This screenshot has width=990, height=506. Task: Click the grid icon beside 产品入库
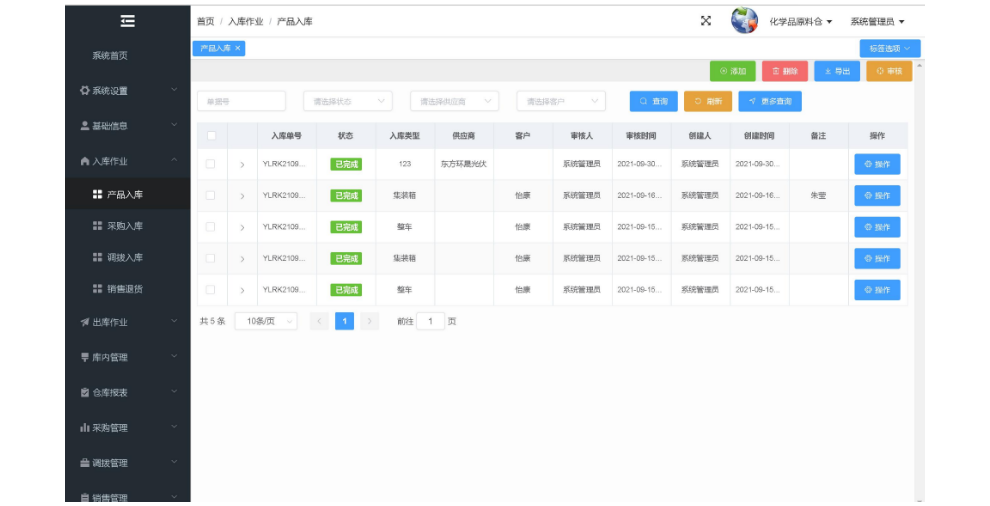97,194
